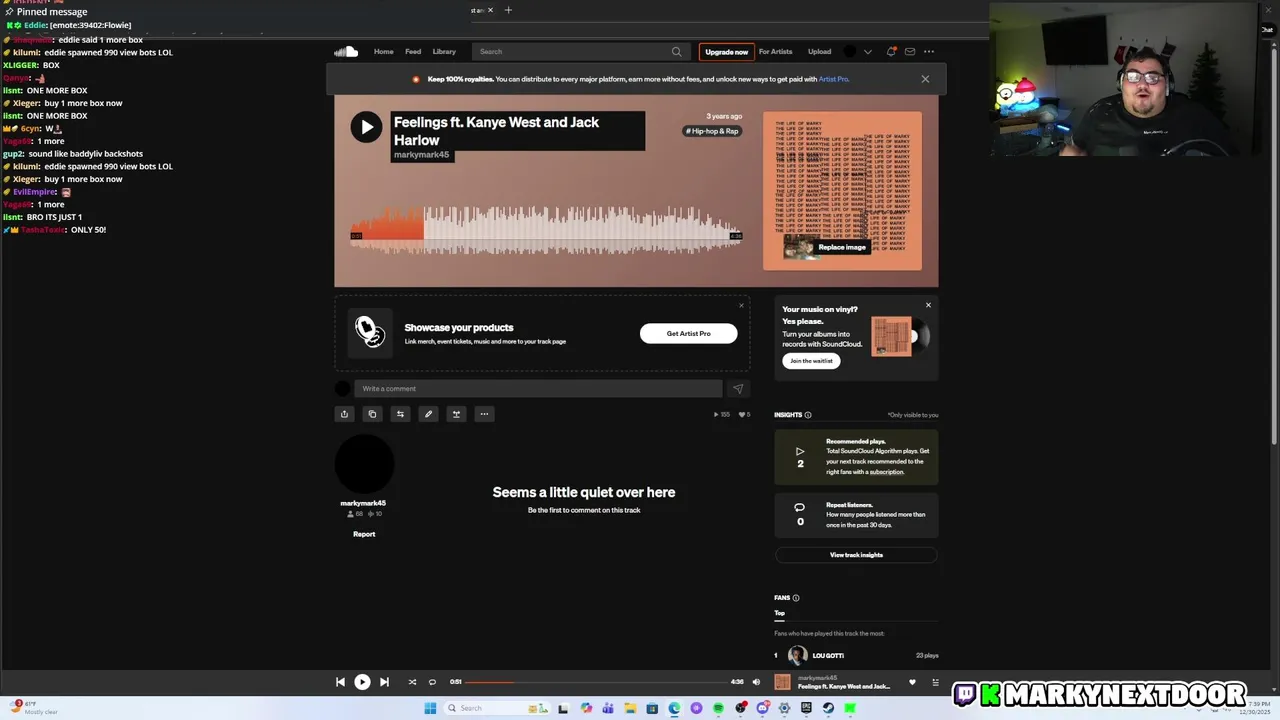Dismiss the Keep 100% royalties banner
The width and height of the screenshot is (1280, 720).
tap(925, 79)
